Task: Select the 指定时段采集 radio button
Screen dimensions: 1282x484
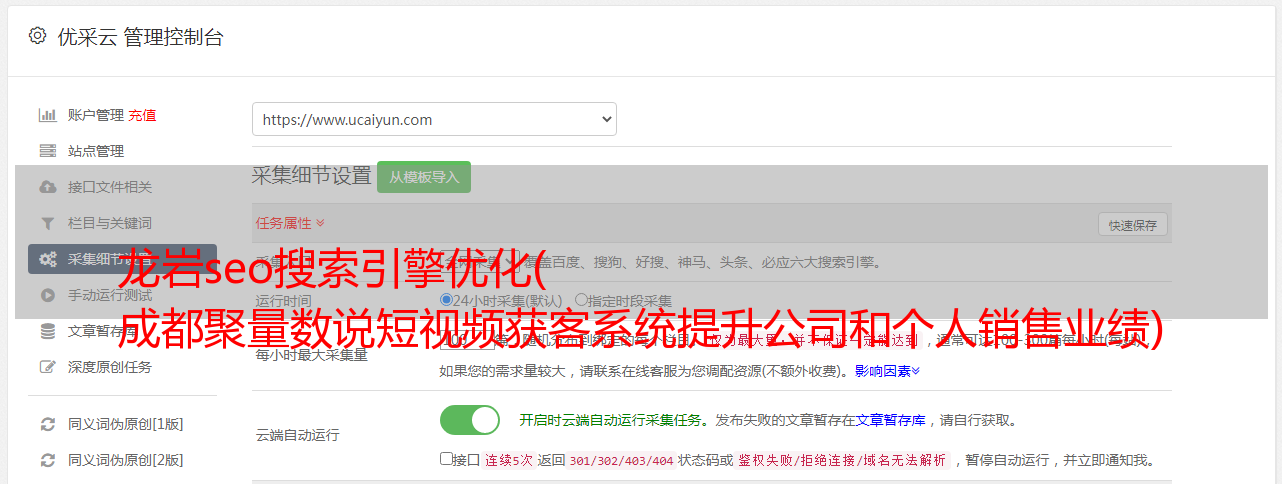Action: tap(581, 299)
